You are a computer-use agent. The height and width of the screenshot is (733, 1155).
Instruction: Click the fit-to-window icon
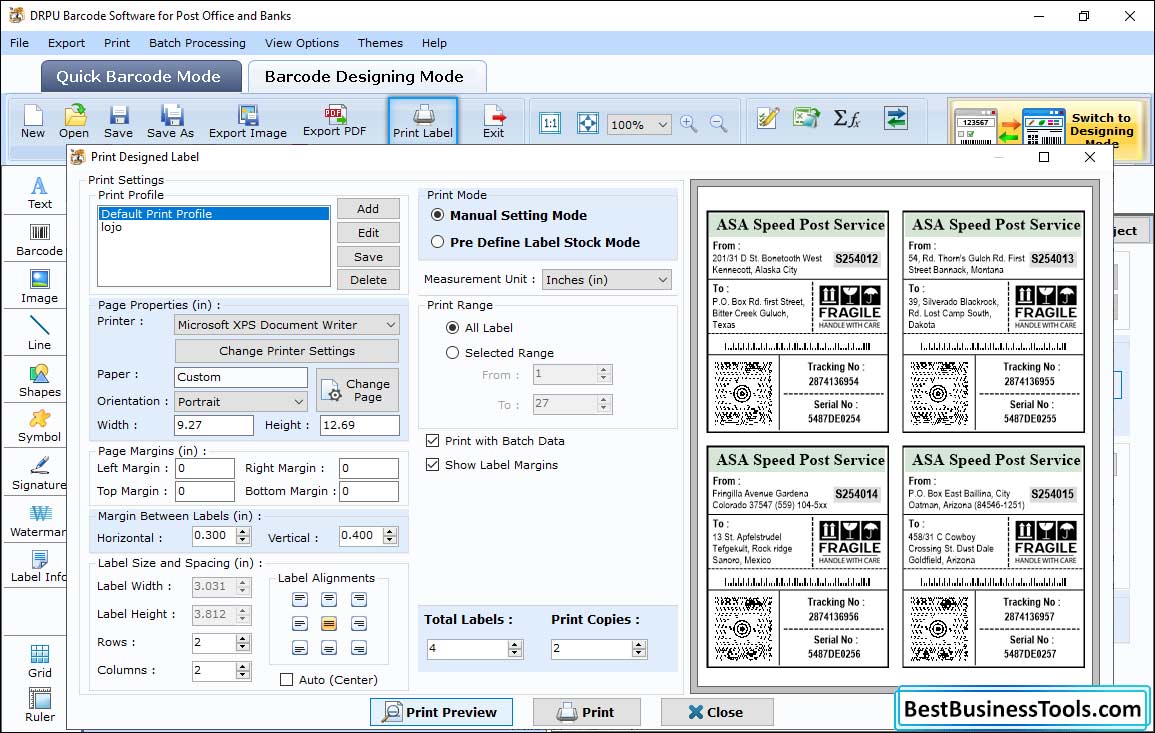pyautogui.click(x=588, y=123)
